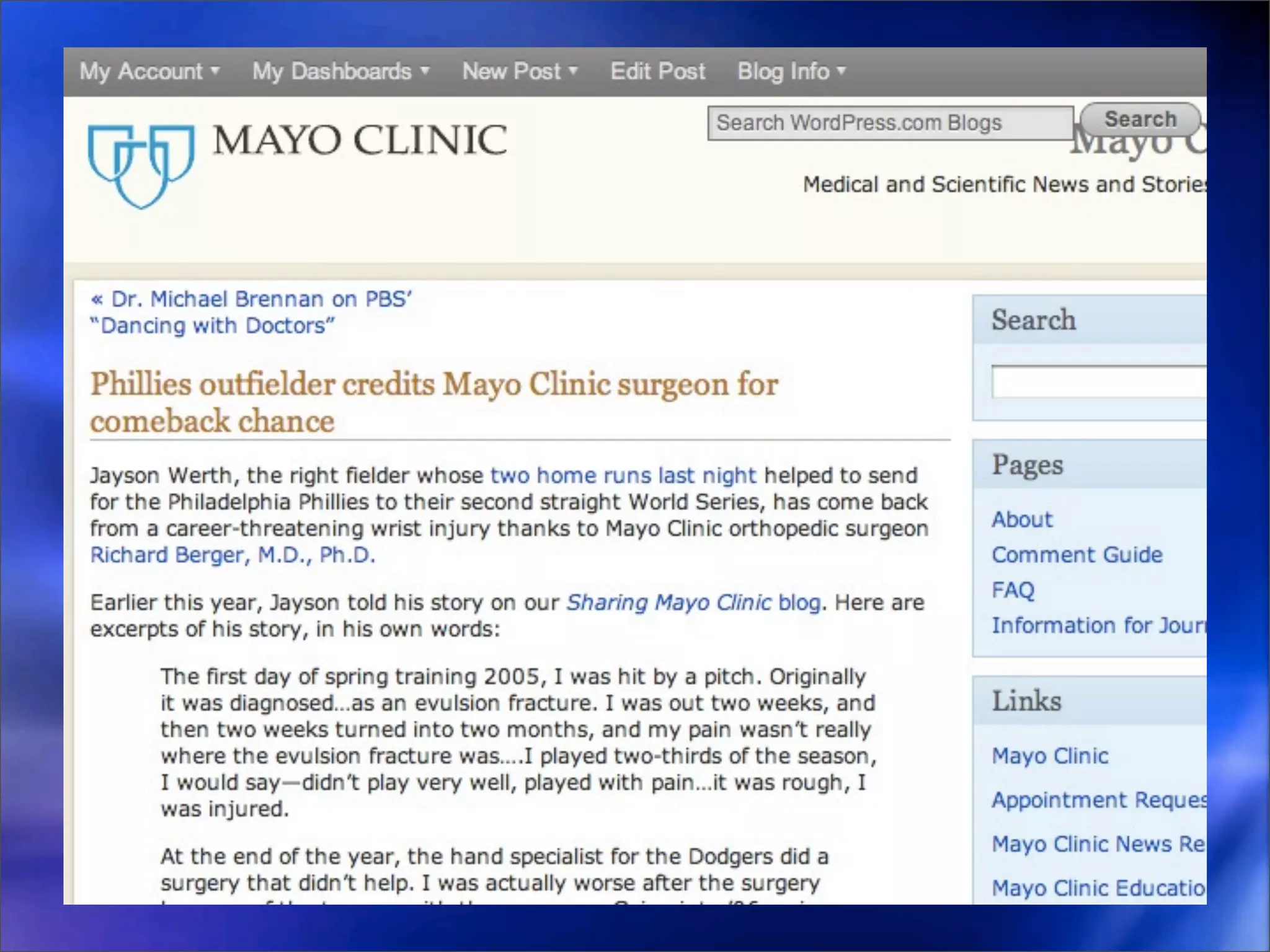Open the My Account dropdown menu
The height and width of the screenshot is (952, 1270).
click(149, 71)
